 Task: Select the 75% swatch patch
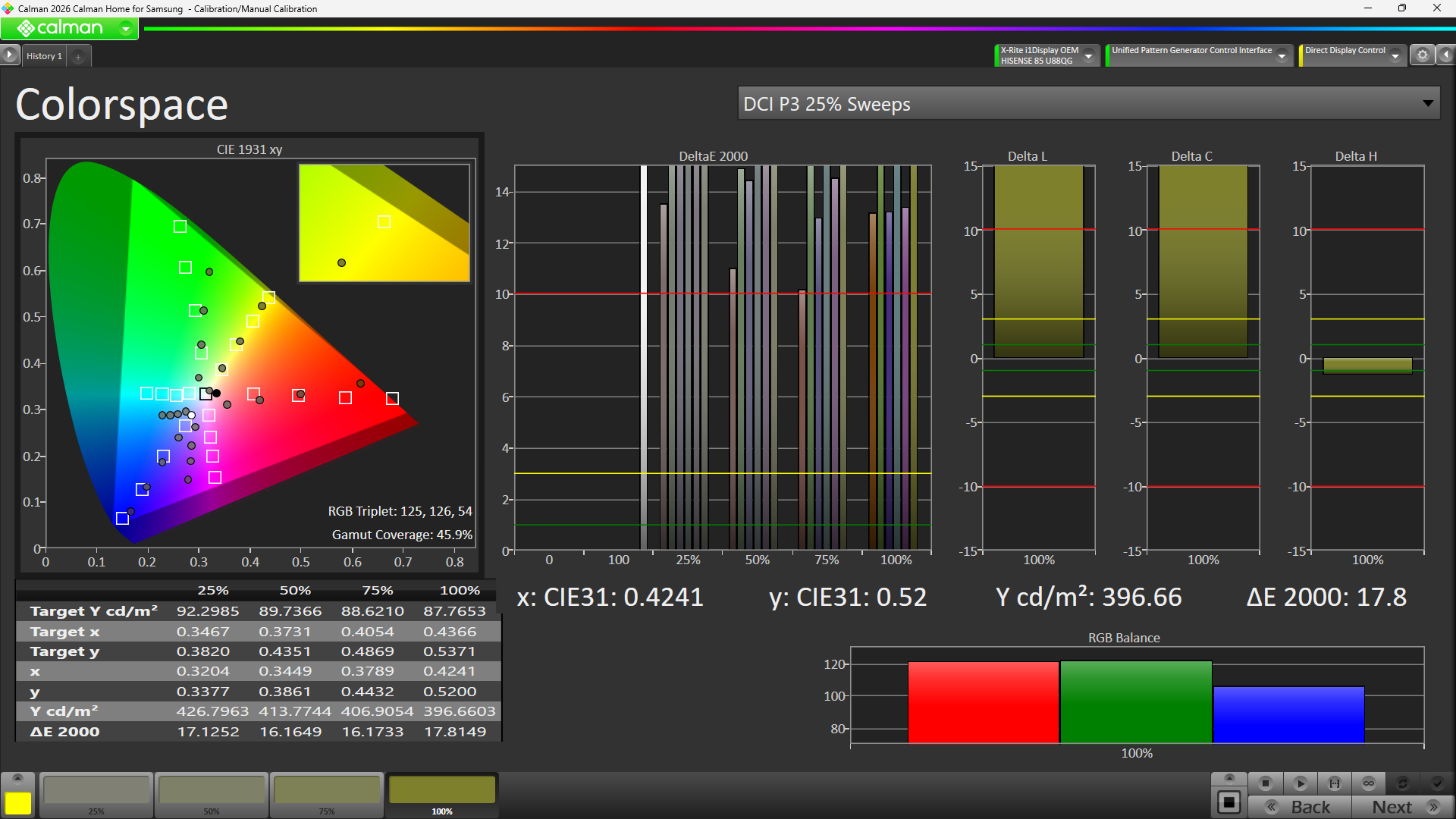(327, 794)
